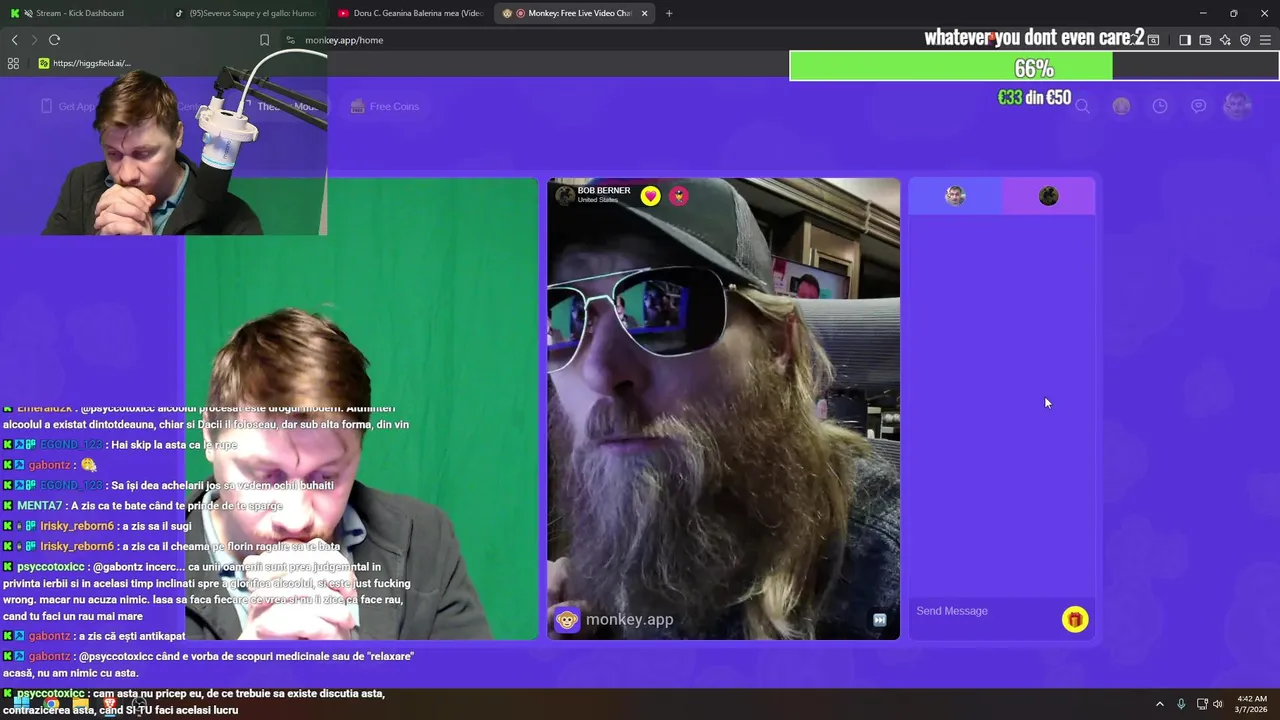Viewport: 1280px width, 720px height.
Task: Open the chat messages bubble icon
Action: pyautogui.click(x=1198, y=106)
